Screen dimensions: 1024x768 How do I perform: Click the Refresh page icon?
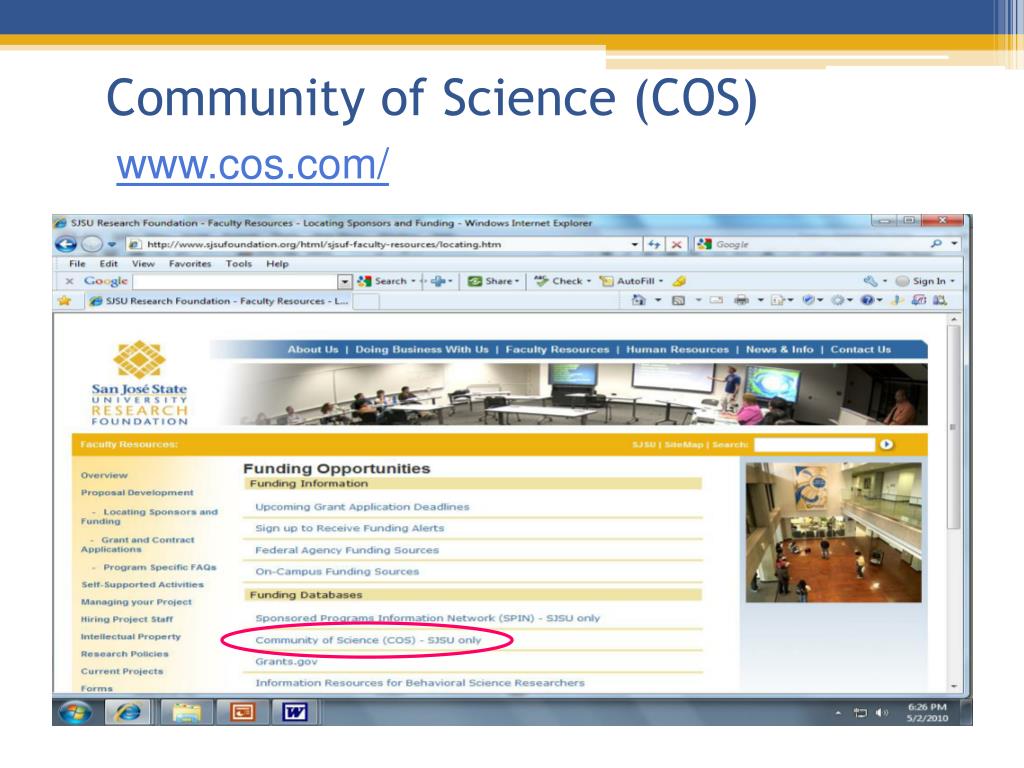[654, 244]
